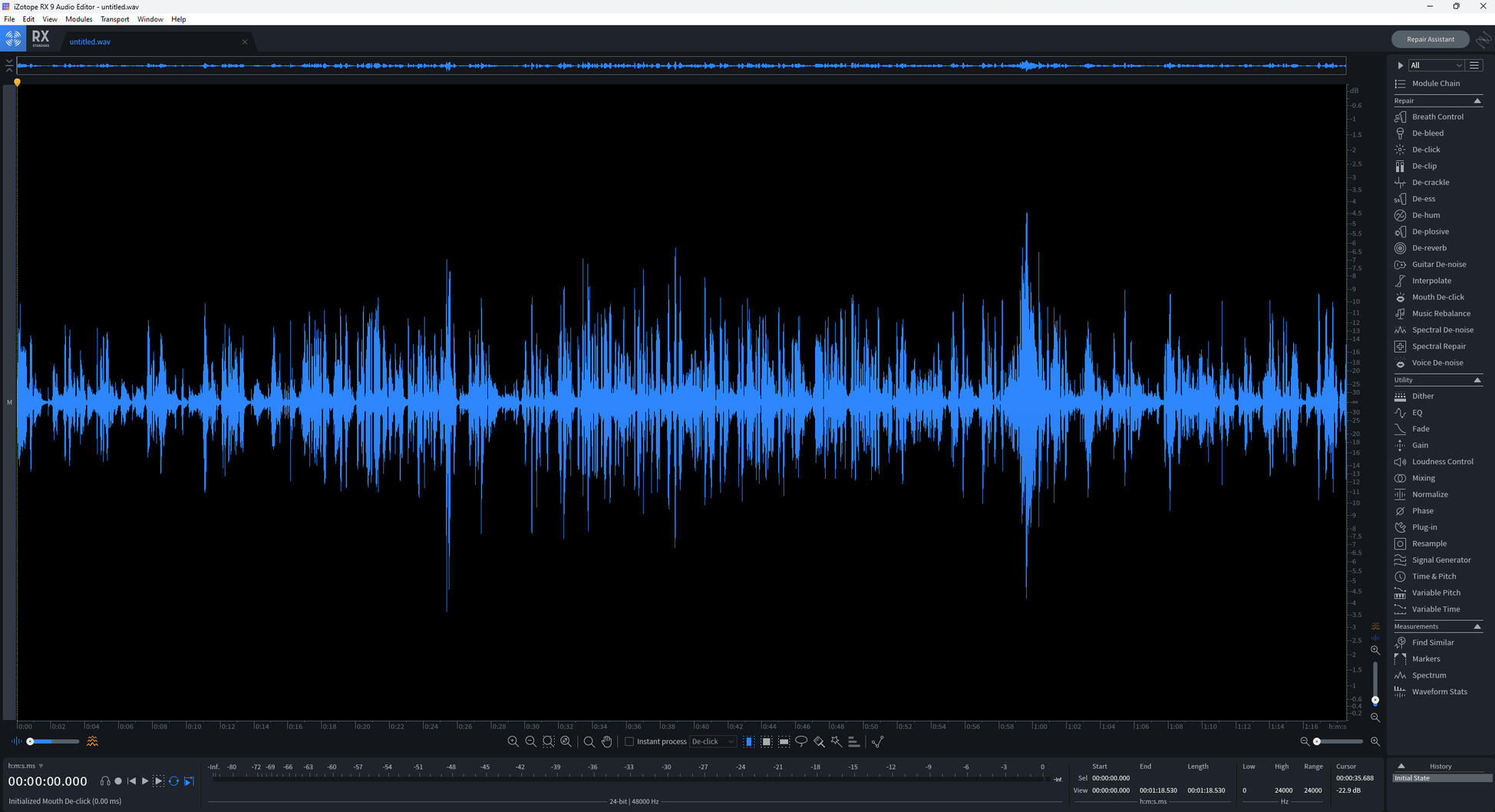Open the Time & Pitch module
This screenshot has height=812, width=1495.
pyautogui.click(x=1433, y=576)
